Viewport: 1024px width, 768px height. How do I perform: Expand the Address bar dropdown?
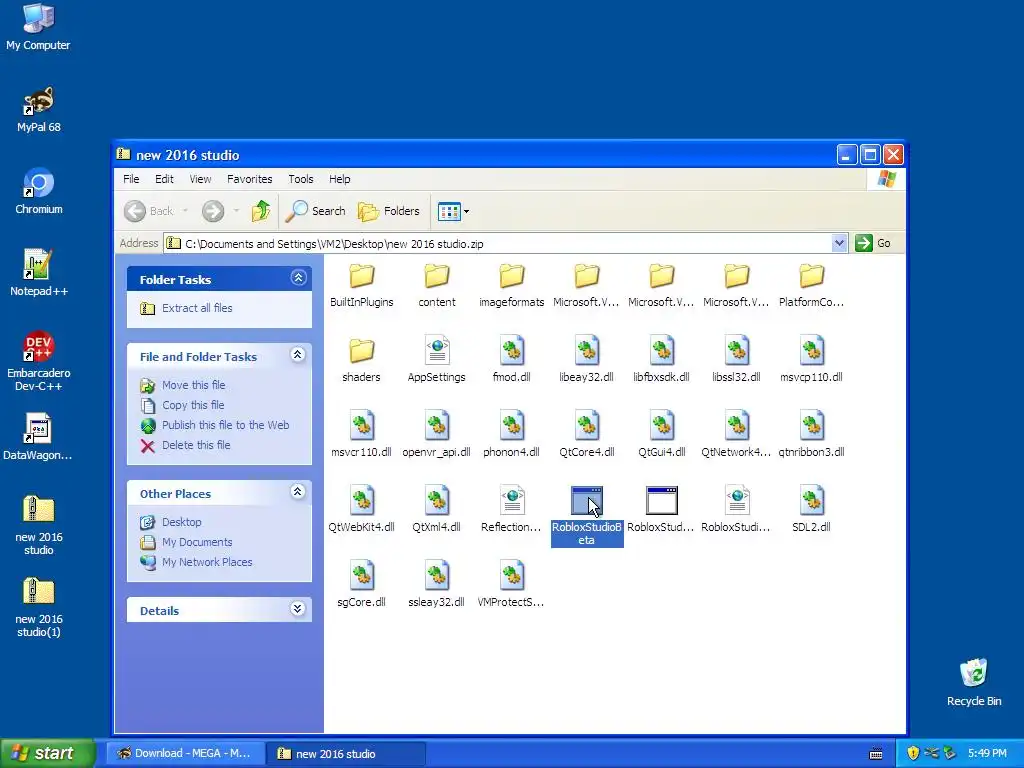[x=839, y=243]
